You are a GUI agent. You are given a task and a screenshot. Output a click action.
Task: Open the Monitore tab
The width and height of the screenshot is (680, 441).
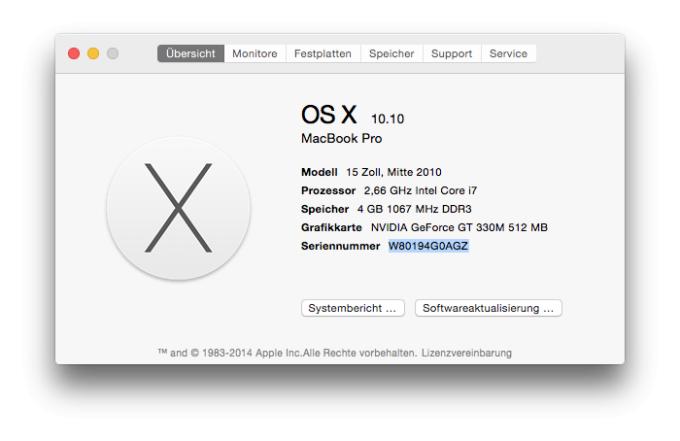(255, 53)
